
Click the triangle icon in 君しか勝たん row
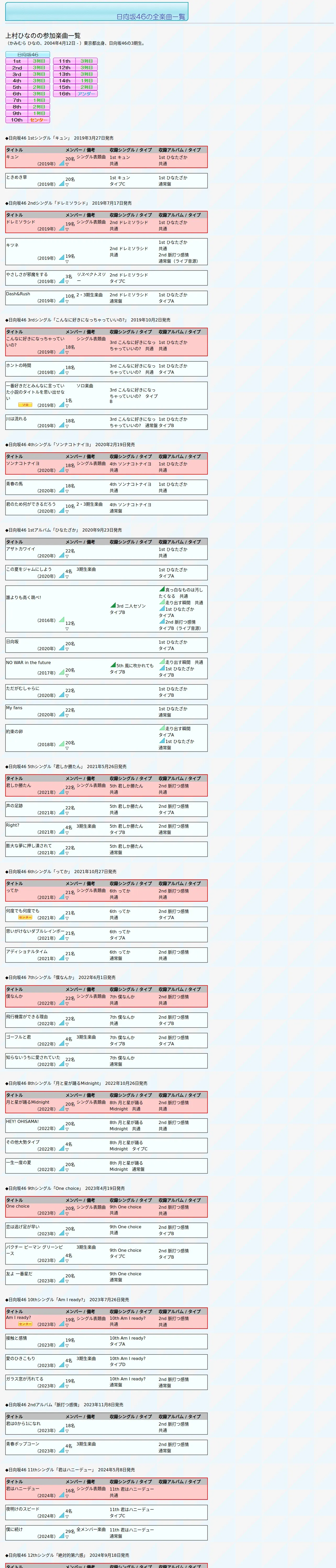point(61,792)
